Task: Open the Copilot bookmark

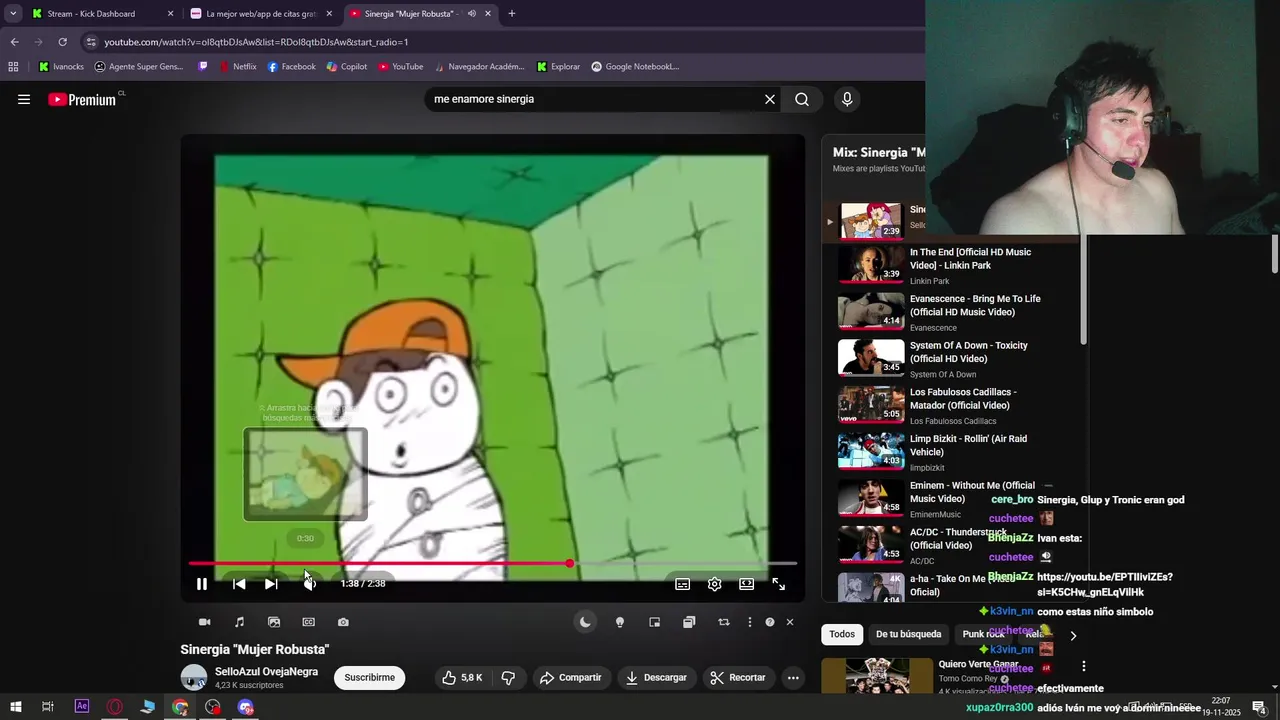Action: [347, 67]
